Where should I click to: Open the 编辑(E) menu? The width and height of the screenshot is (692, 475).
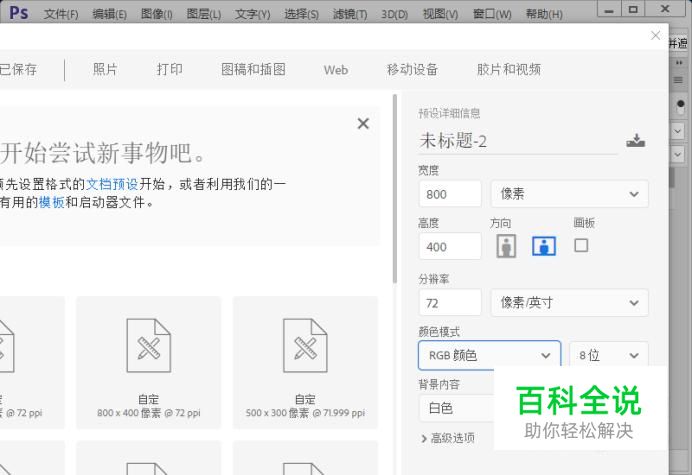point(109,14)
